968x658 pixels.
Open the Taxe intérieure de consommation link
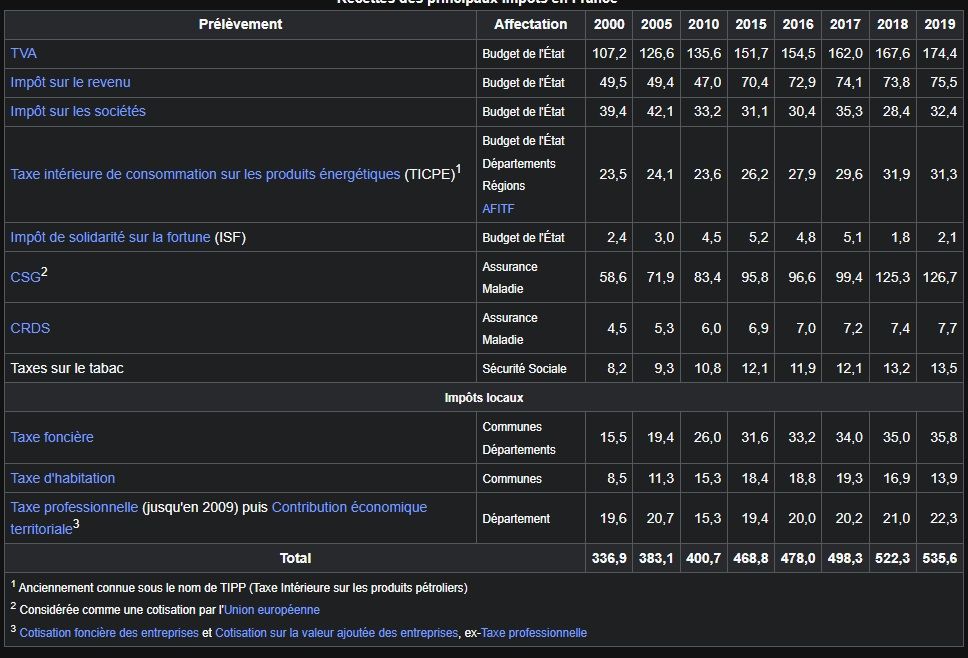point(205,174)
